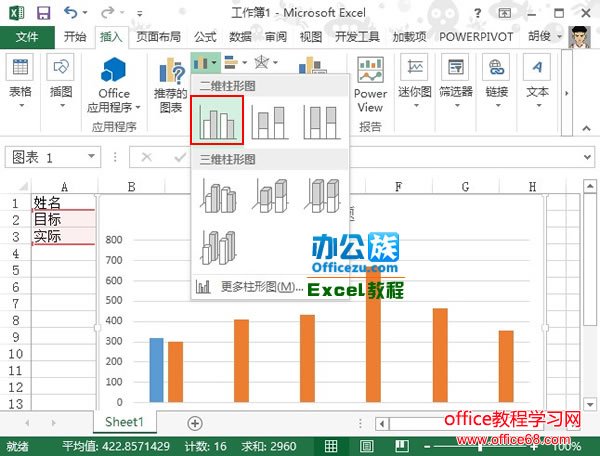
Task: Click the bar chart insert icon
Action: coord(231,62)
